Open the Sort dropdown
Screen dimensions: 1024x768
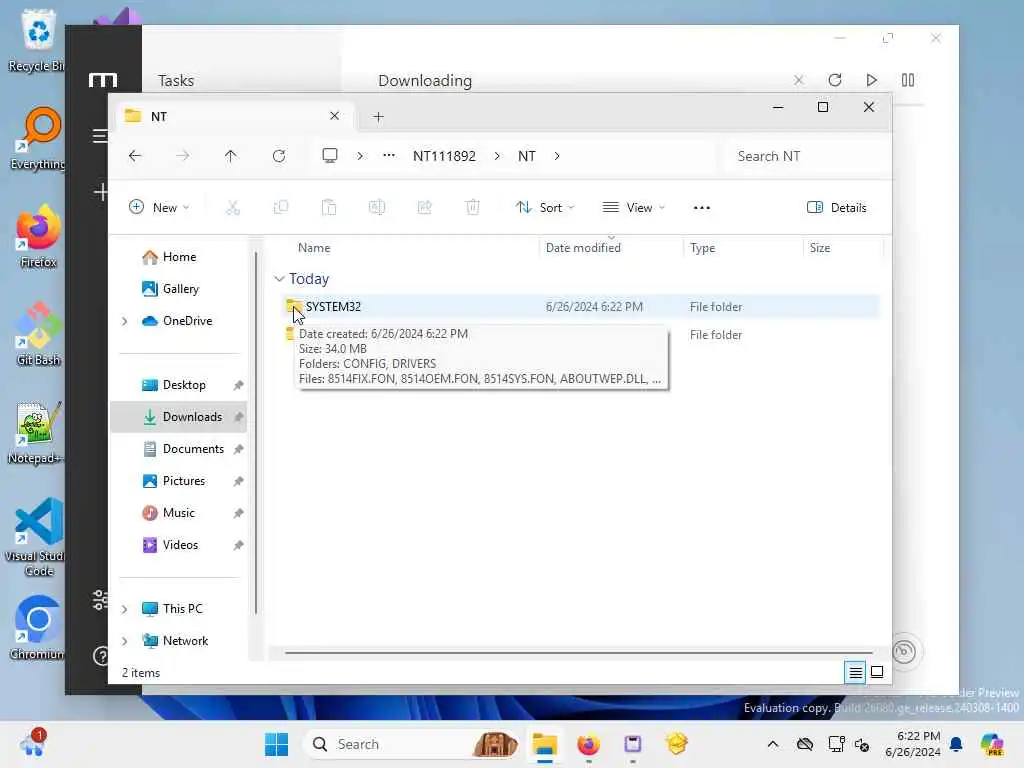click(x=545, y=208)
